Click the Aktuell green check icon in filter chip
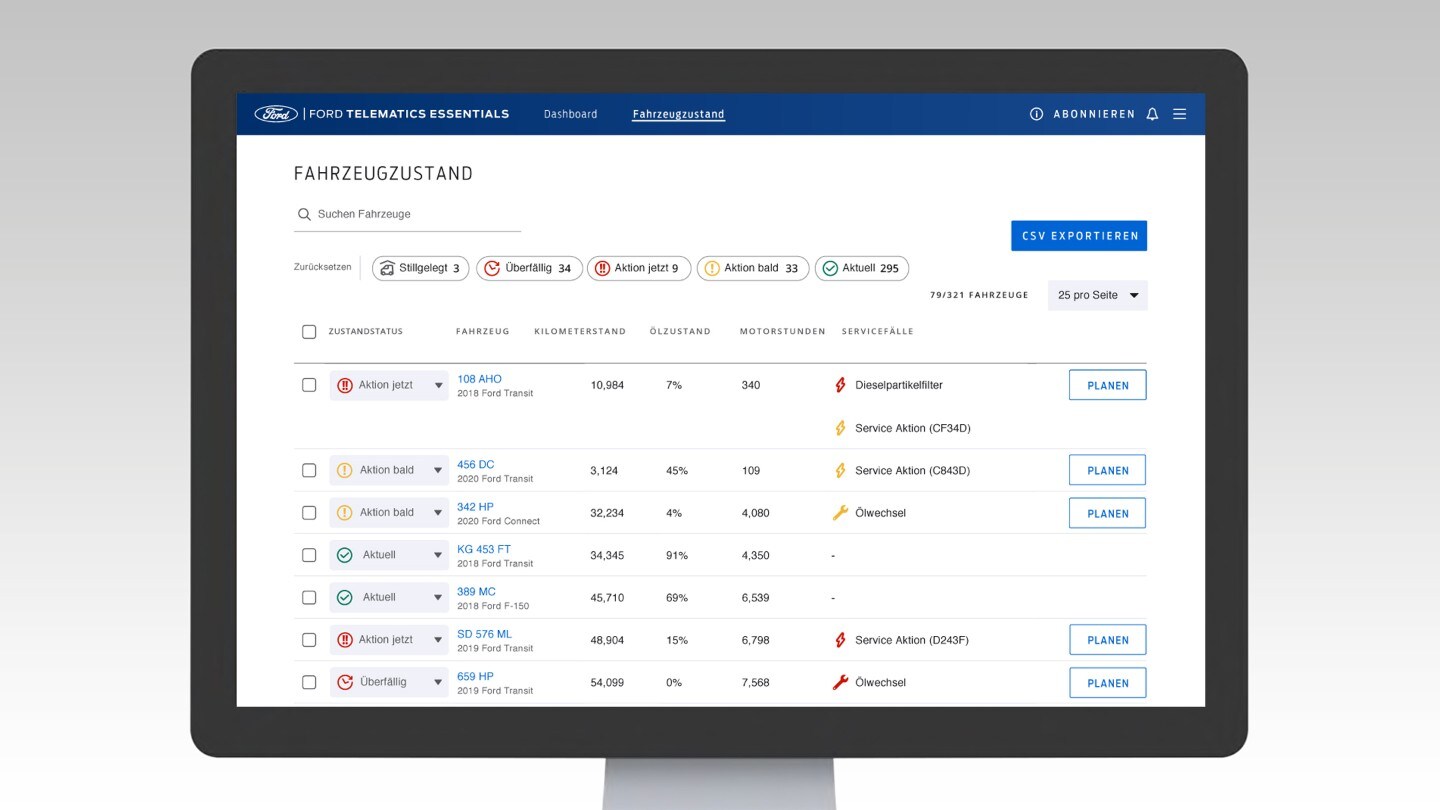1440x810 pixels. point(830,268)
